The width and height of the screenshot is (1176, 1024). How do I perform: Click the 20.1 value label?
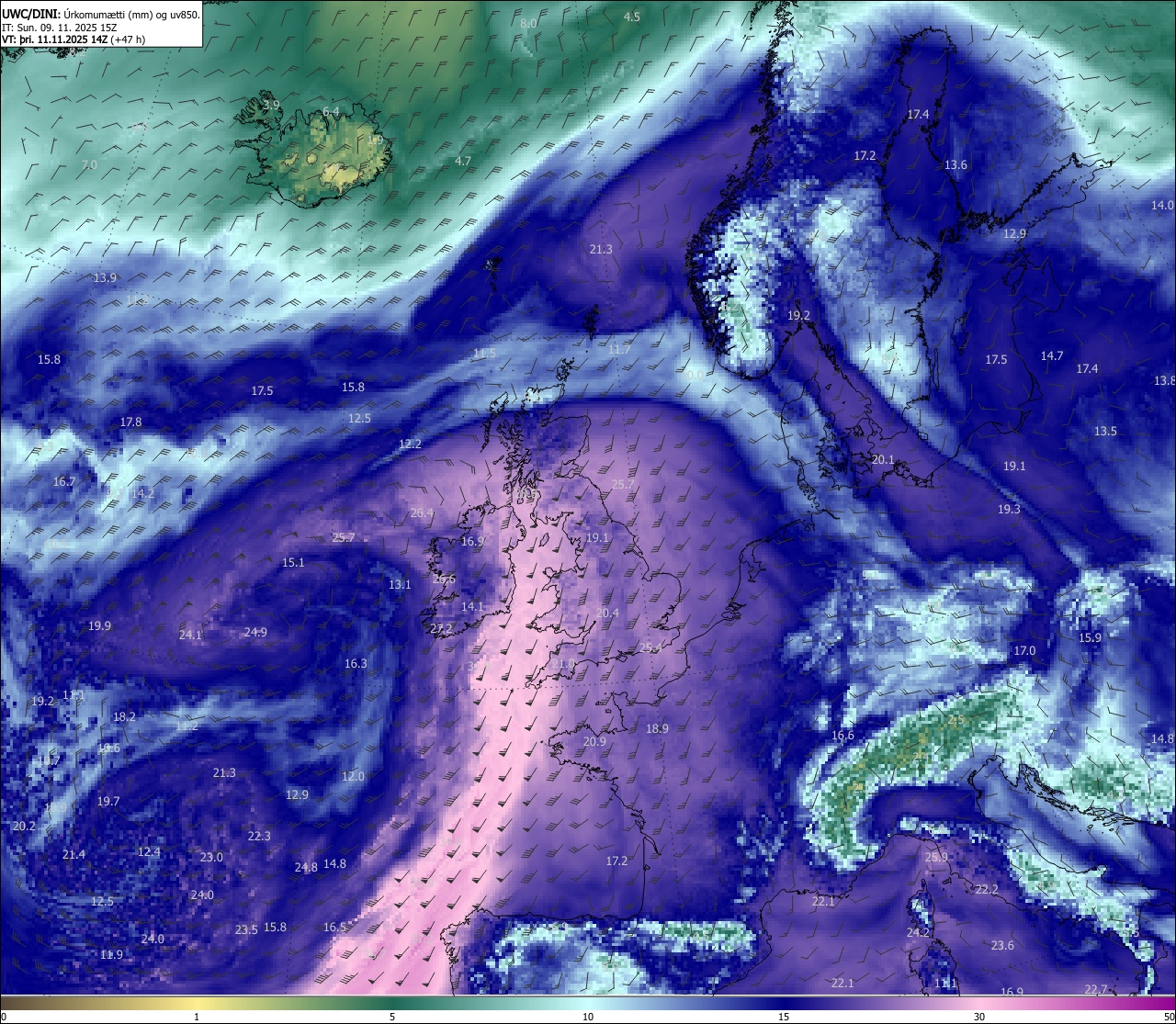tap(882, 459)
